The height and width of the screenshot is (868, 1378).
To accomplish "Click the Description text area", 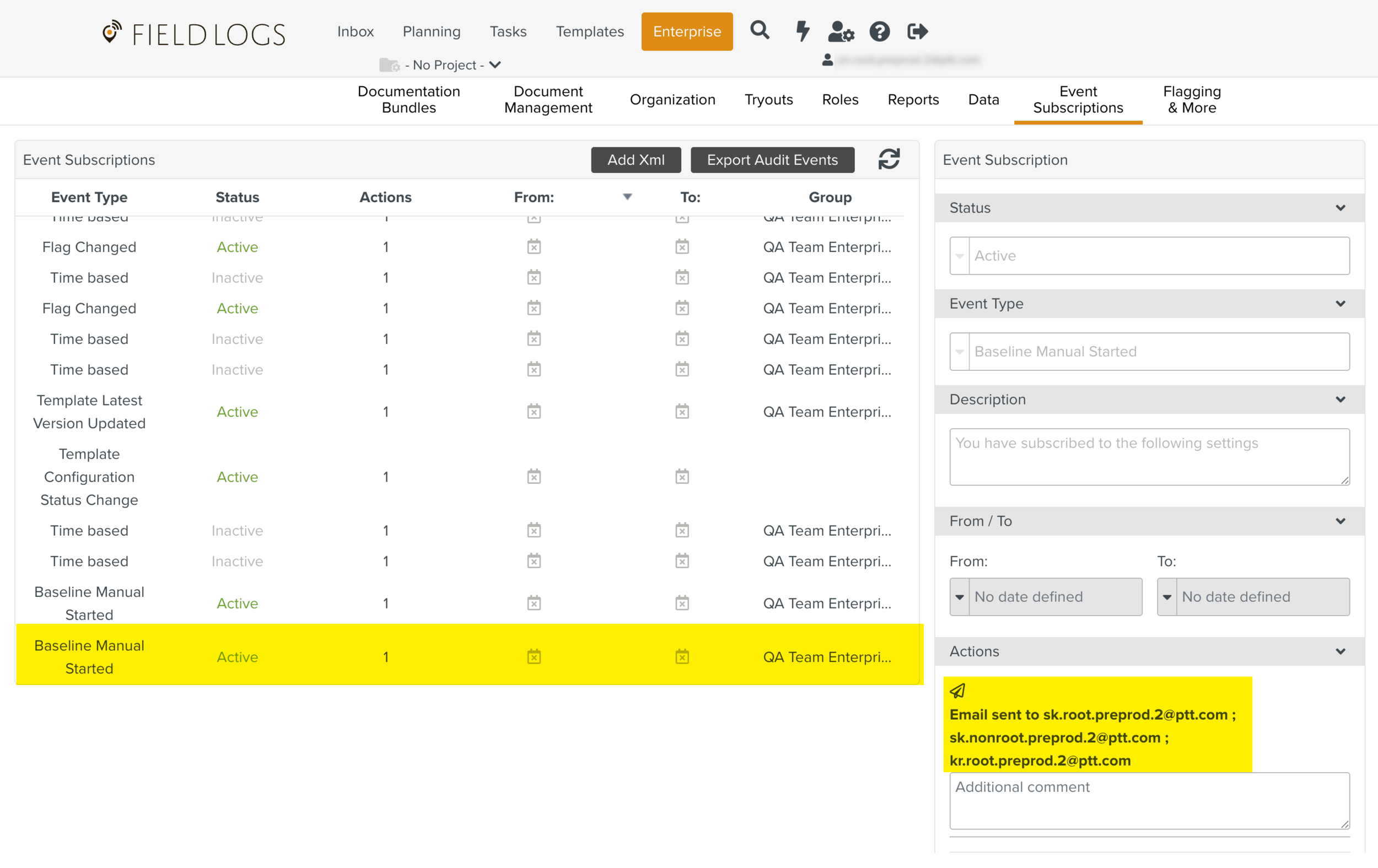I will click(1149, 457).
